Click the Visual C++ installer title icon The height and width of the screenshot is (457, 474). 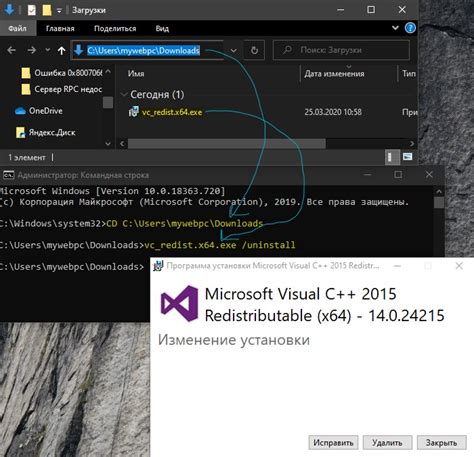pos(158,266)
